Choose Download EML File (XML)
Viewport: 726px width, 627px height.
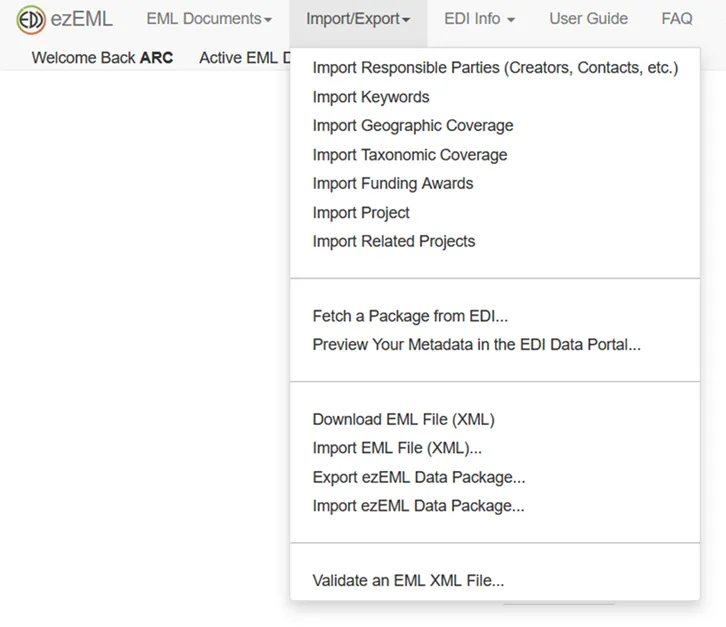(495, 419)
